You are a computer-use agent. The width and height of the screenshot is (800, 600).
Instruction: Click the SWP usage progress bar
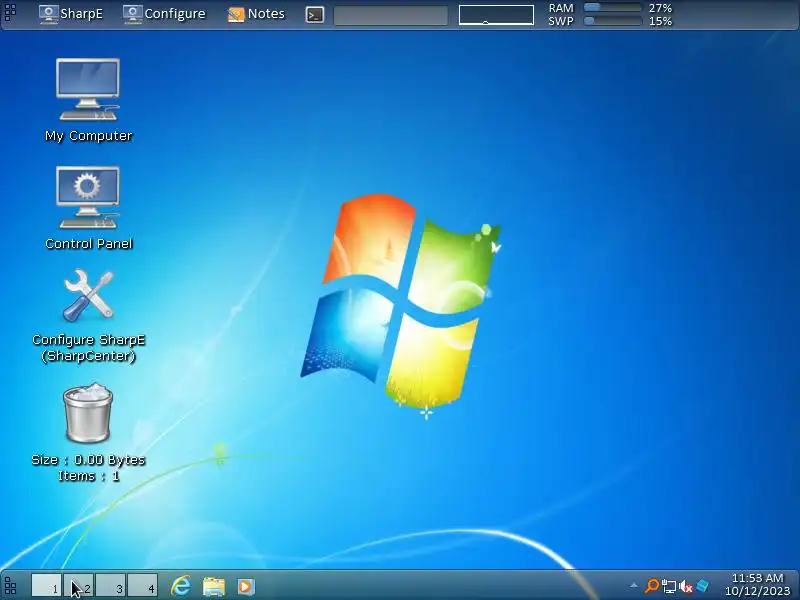[x=612, y=21]
